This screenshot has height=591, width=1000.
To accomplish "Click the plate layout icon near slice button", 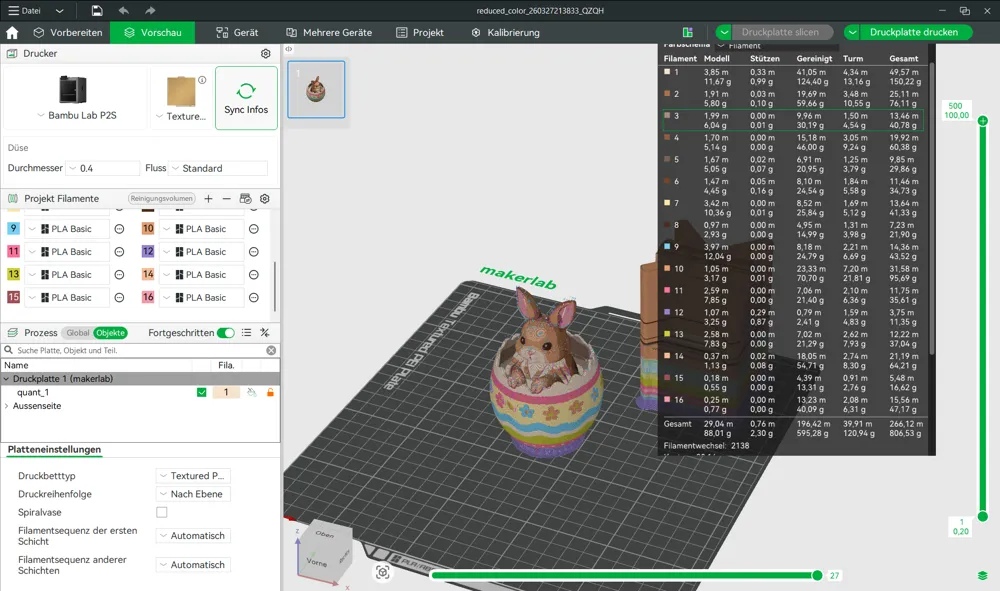I will pos(688,33).
